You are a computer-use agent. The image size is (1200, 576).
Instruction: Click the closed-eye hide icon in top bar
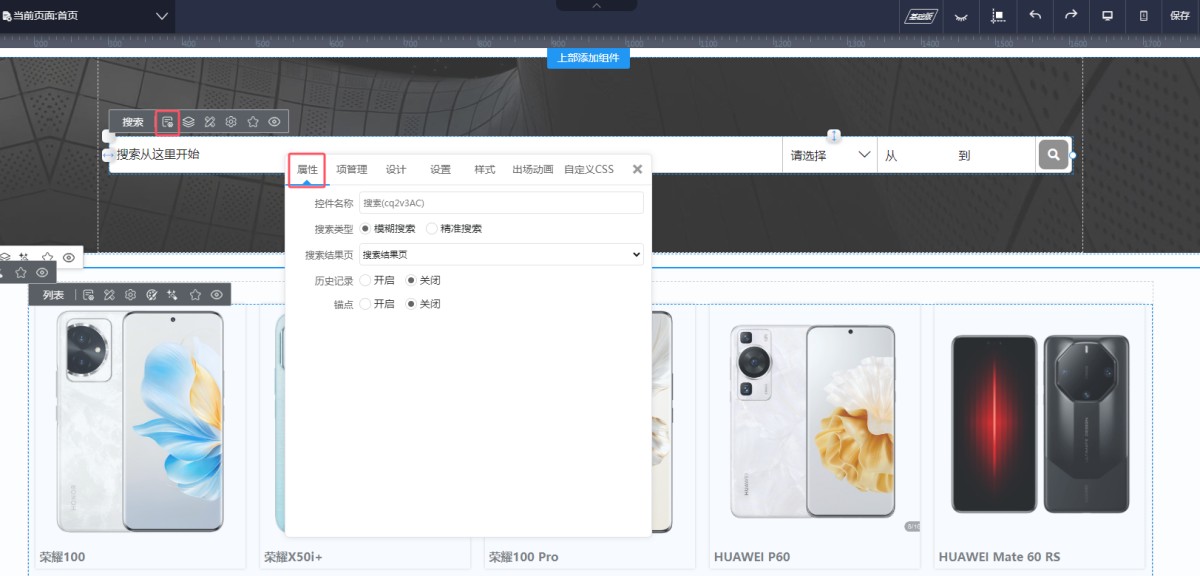(961, 16)
